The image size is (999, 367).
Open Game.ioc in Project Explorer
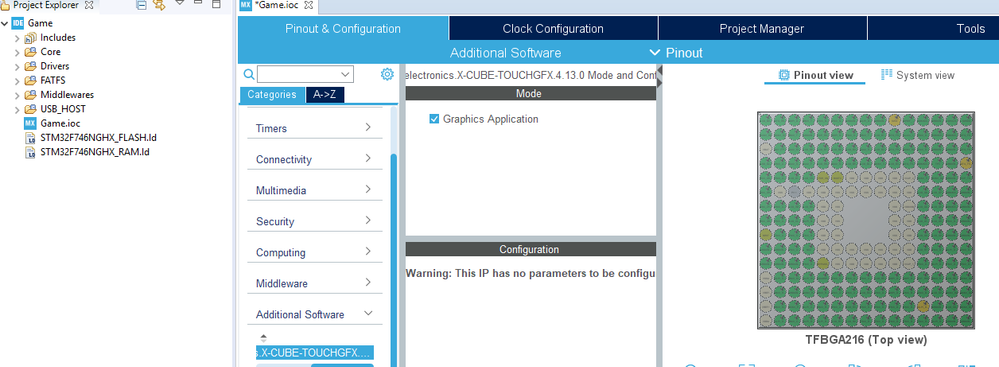pyautogui.click(x=52, y=123)
